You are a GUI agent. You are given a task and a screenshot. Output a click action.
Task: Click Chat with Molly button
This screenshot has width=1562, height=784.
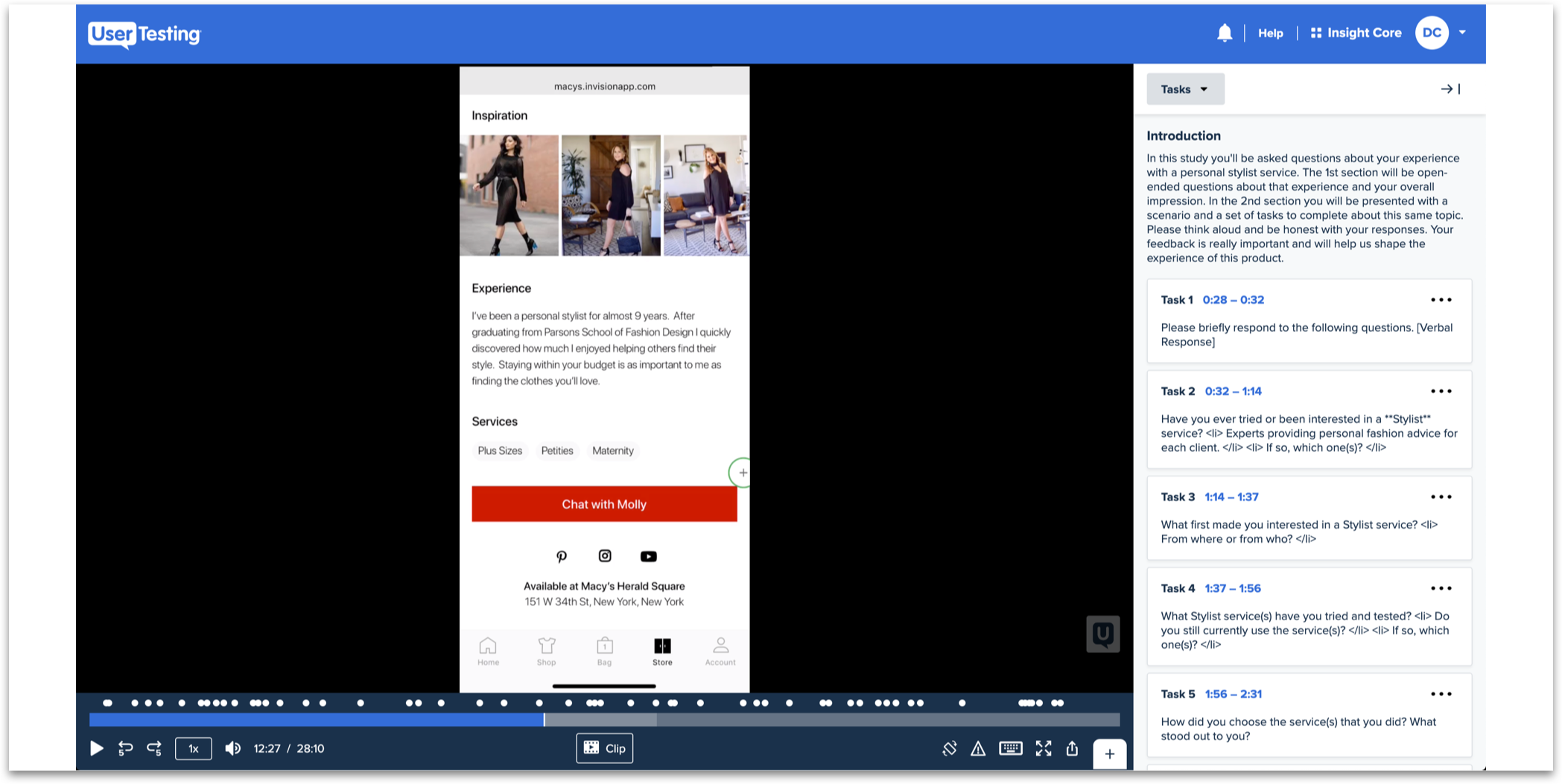[x=604, y=504]
